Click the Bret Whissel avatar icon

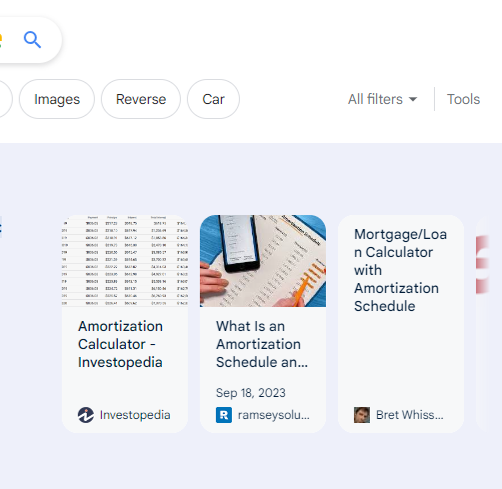coord(362,415)
